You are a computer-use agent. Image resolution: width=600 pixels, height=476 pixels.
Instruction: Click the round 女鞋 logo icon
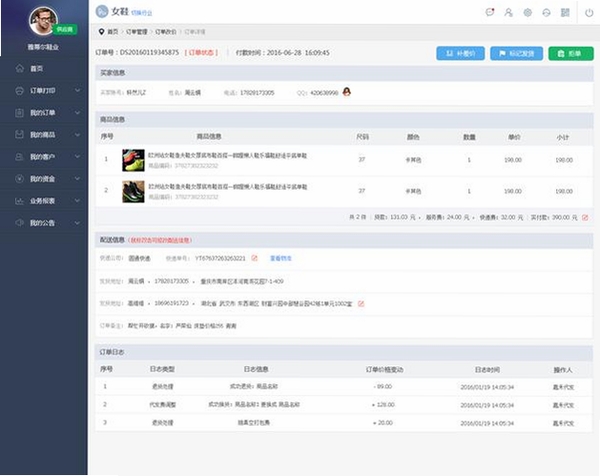coord(102,11)
